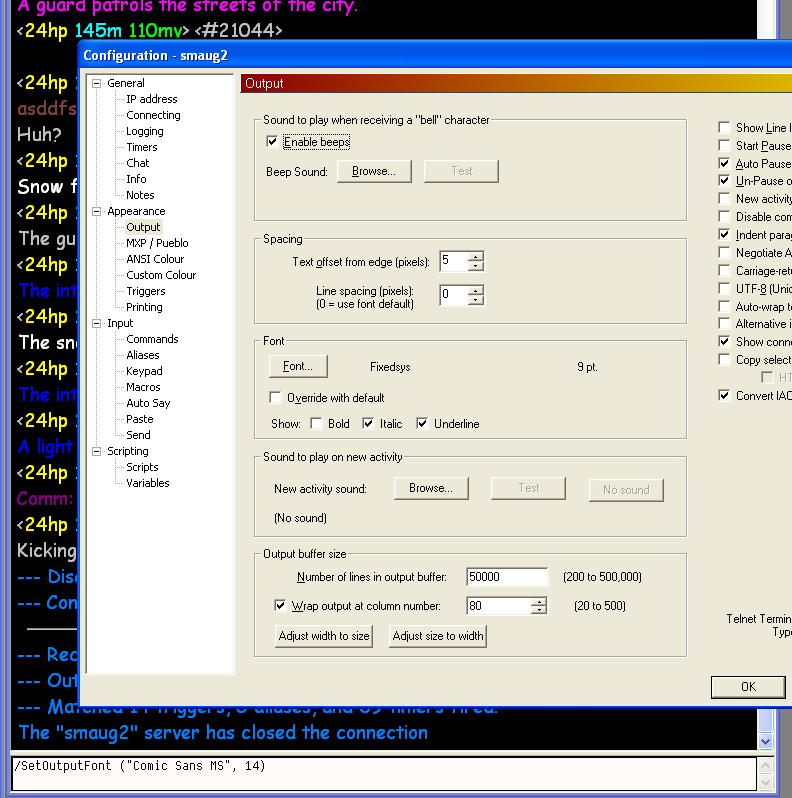Browse for a new activity sound

431,489
